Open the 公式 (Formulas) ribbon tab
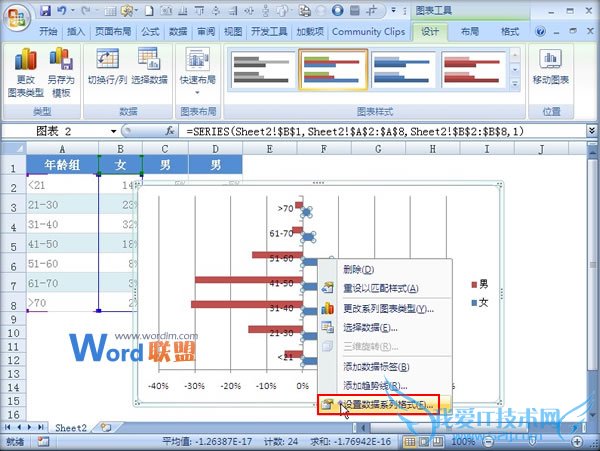The image size is (600, 451). (x=150, y=32)
